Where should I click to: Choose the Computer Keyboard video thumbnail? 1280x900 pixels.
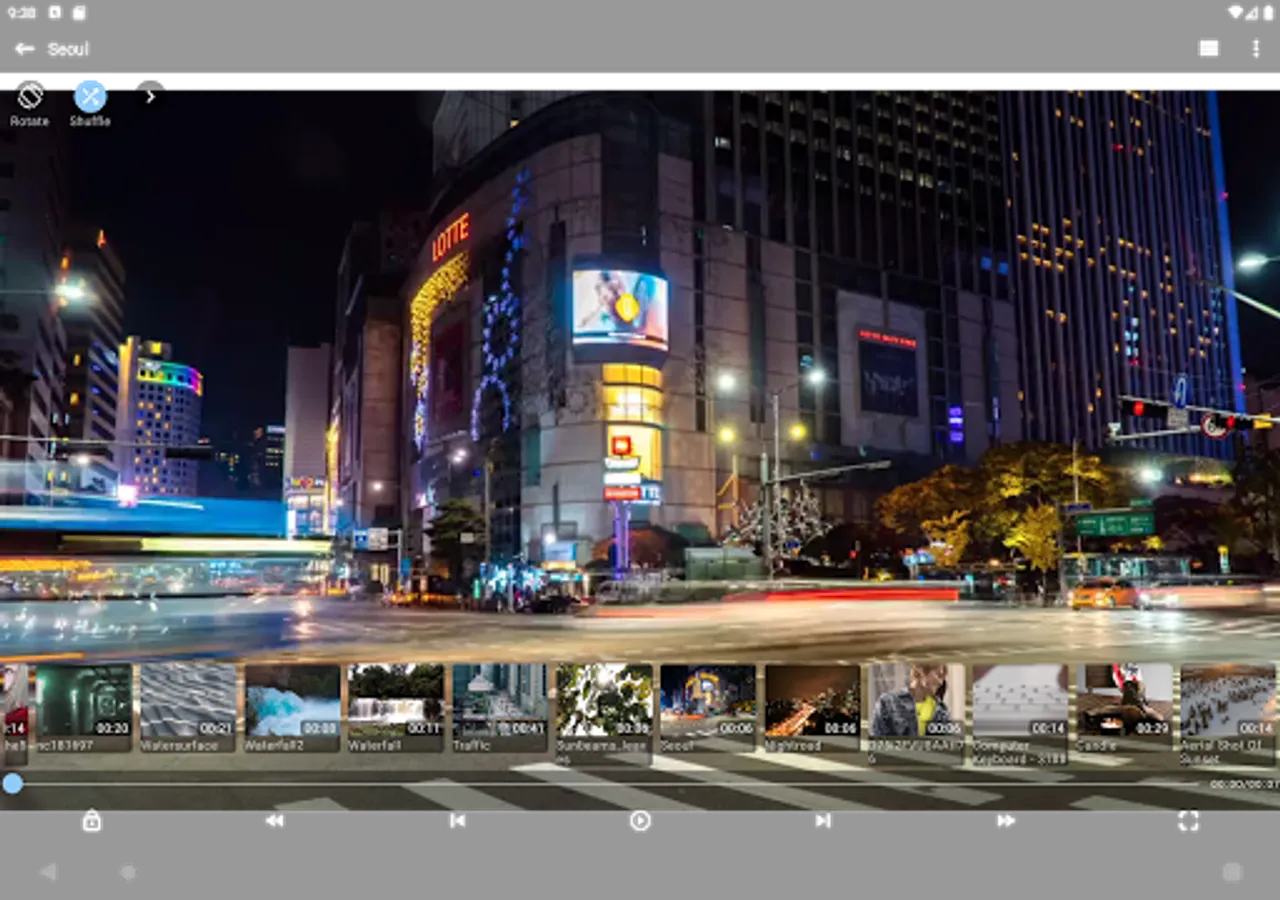(1020, 714)
